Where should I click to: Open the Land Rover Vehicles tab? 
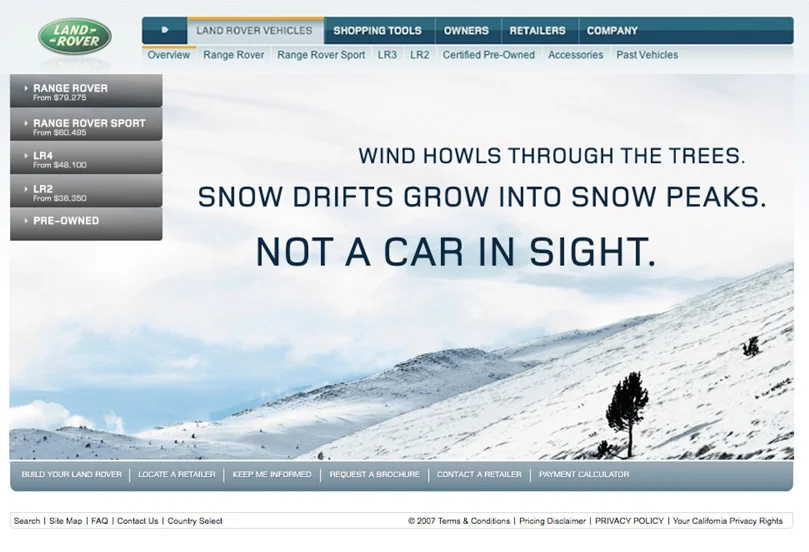(255, 30)
